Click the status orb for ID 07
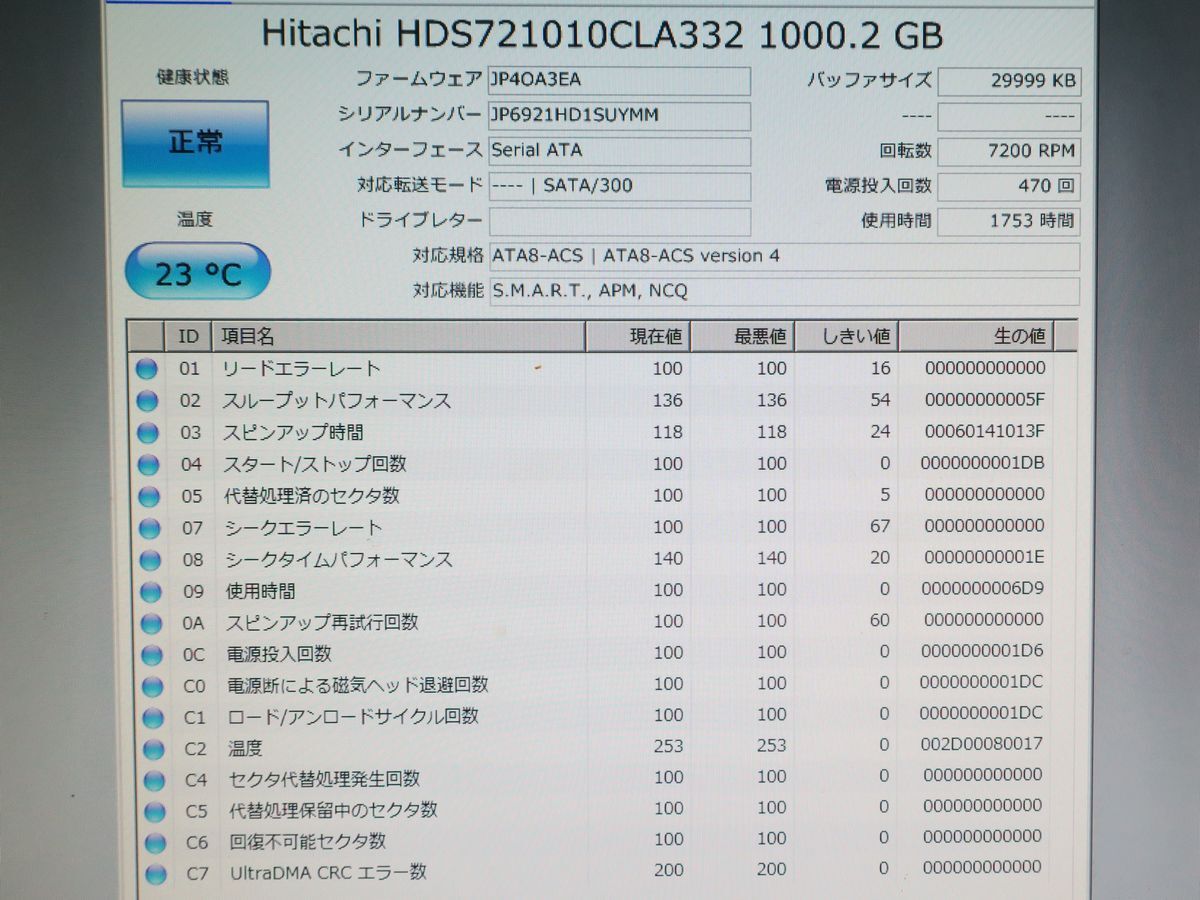Viewport: 1200px width, 900px height. tap(149, 528)
